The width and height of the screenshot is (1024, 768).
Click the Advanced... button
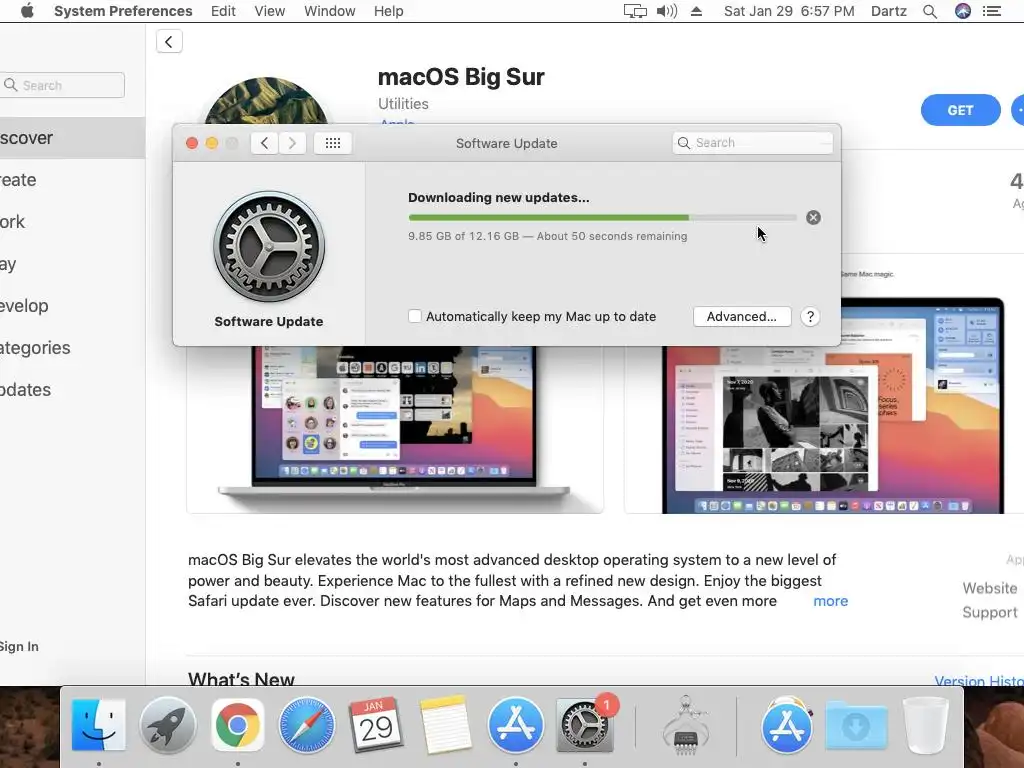[742, 317]
